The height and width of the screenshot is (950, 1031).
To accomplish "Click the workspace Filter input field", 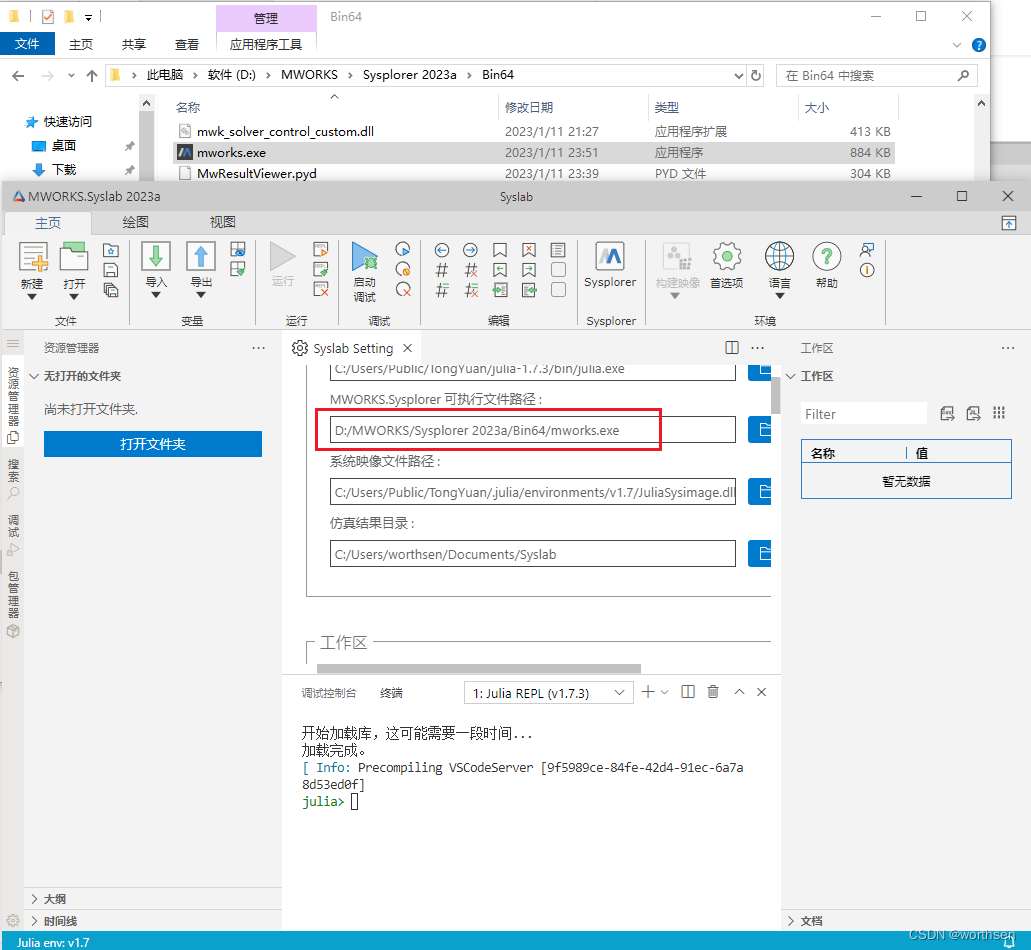I will [863, 414].
